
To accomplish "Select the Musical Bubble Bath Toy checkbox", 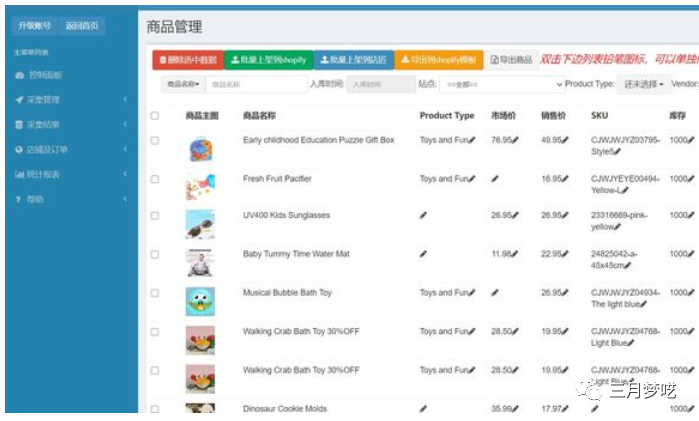I will [154, 294].
